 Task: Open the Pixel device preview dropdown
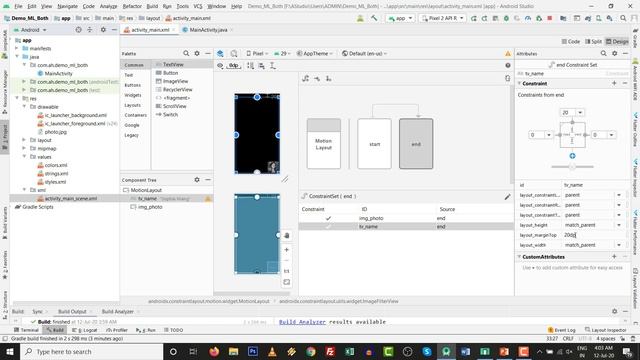257,53
